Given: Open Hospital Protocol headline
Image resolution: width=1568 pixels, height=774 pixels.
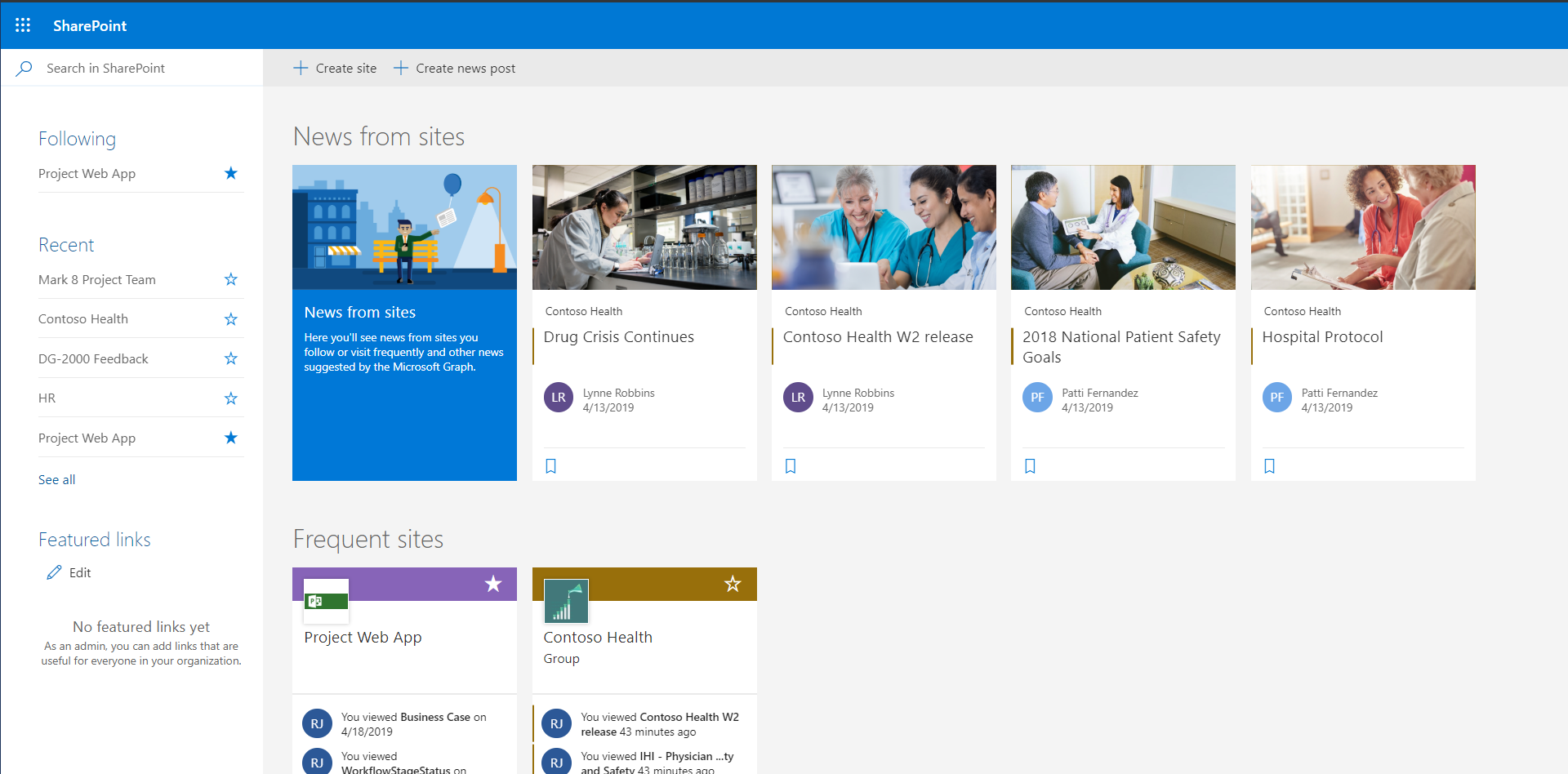Looking at the screenshot, I should [1322, 336].
